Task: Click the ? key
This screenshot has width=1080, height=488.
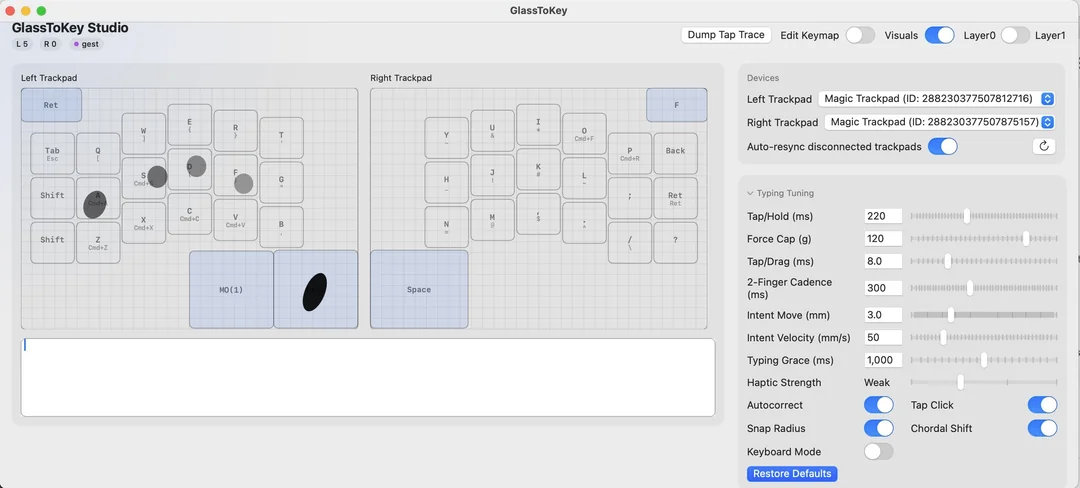Action: (x=675, y=242)
